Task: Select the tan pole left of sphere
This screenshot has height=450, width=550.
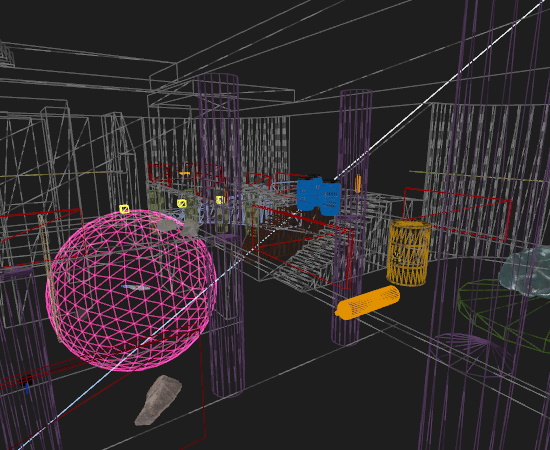Action: 49,277
